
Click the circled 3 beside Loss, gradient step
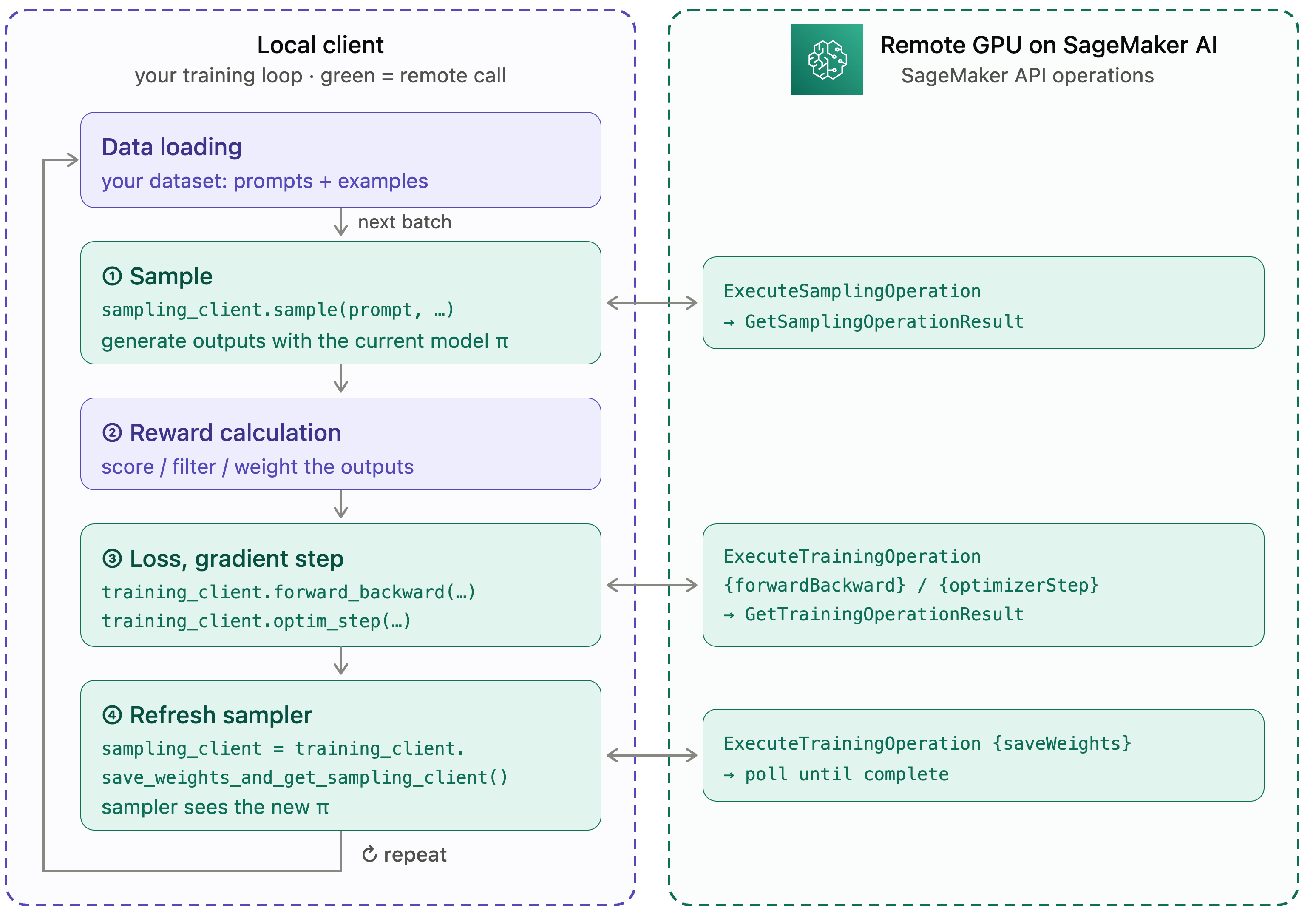(x=112, y=559)
